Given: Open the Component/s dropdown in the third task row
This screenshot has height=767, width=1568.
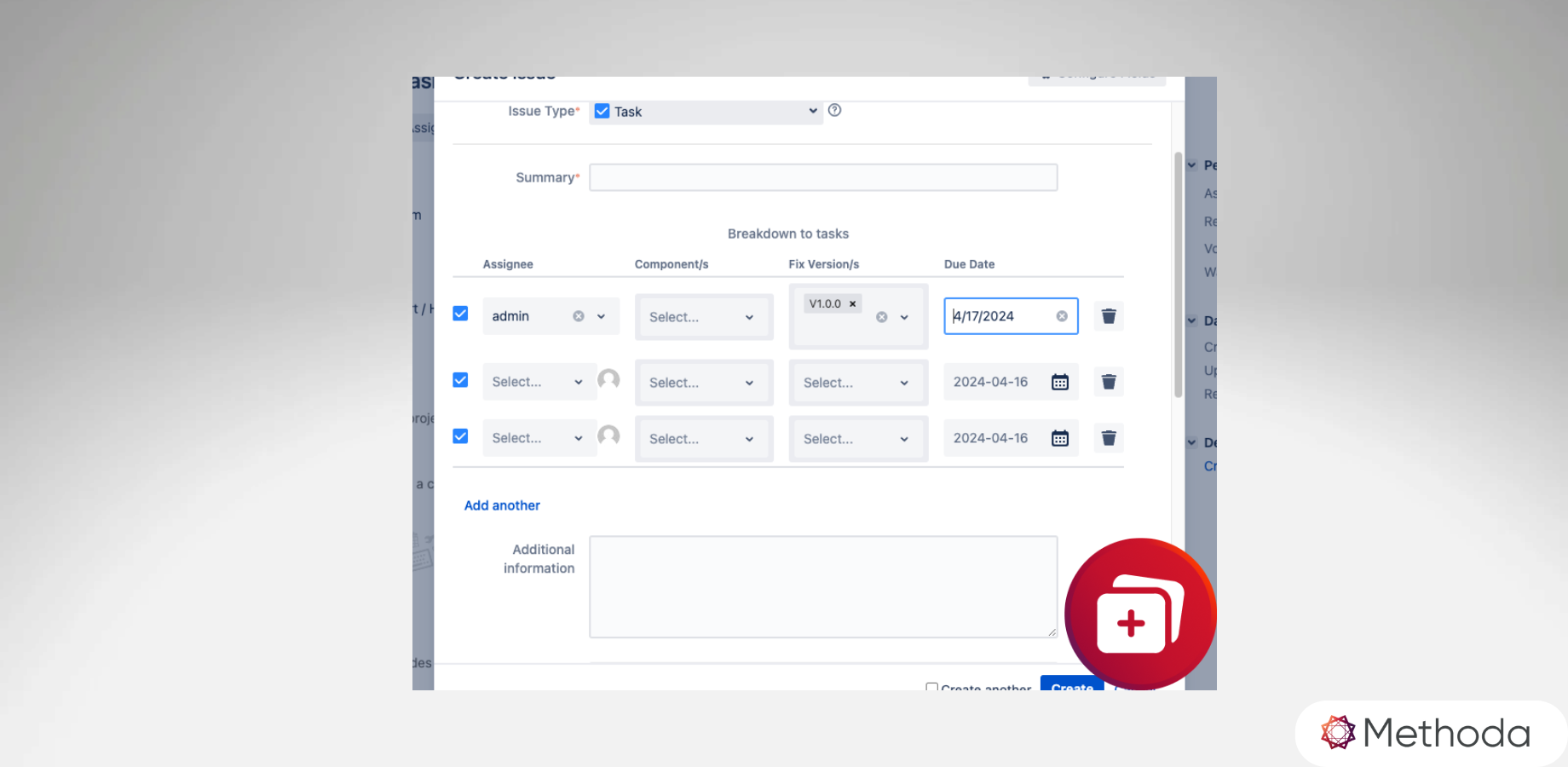Looking at the screenshot, I should pyautogui.click(x=704, y=439).
